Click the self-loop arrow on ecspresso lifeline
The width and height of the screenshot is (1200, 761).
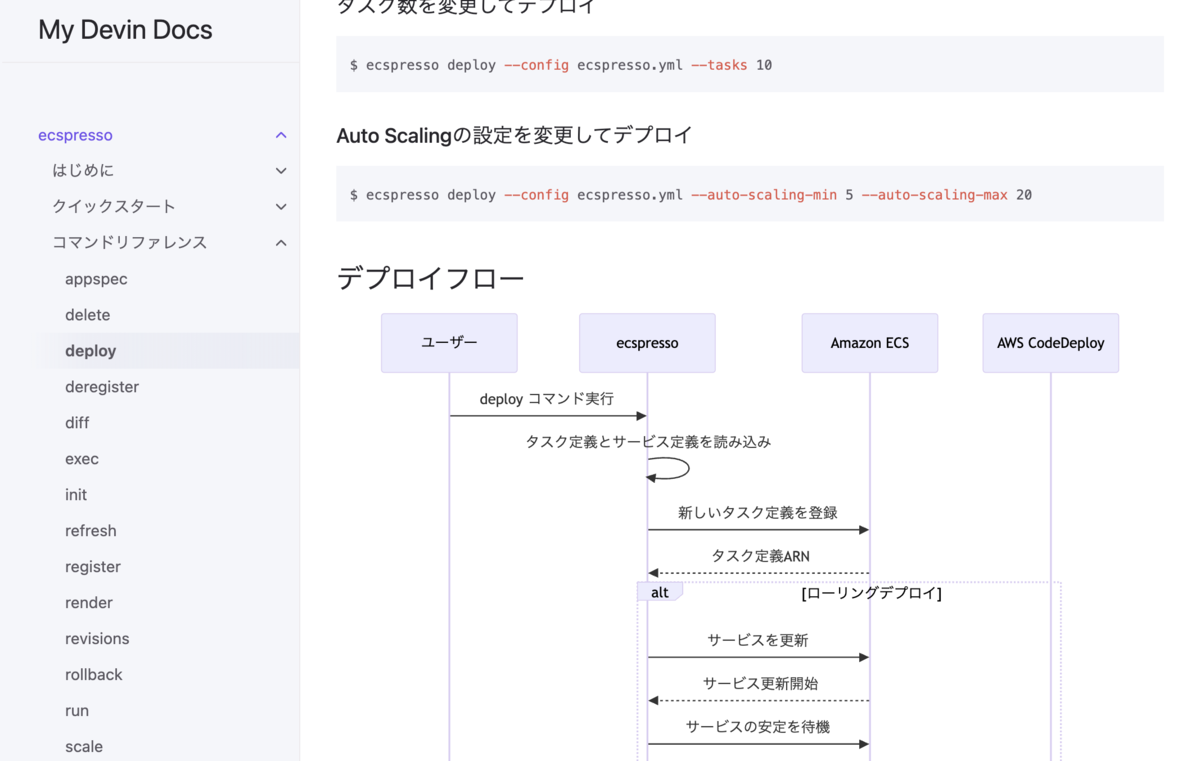point(668,469)
